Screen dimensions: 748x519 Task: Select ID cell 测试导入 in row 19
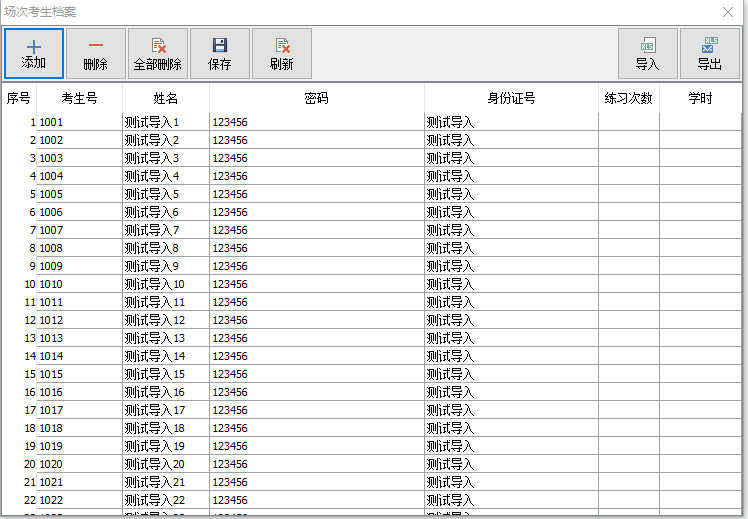point(511,446)
